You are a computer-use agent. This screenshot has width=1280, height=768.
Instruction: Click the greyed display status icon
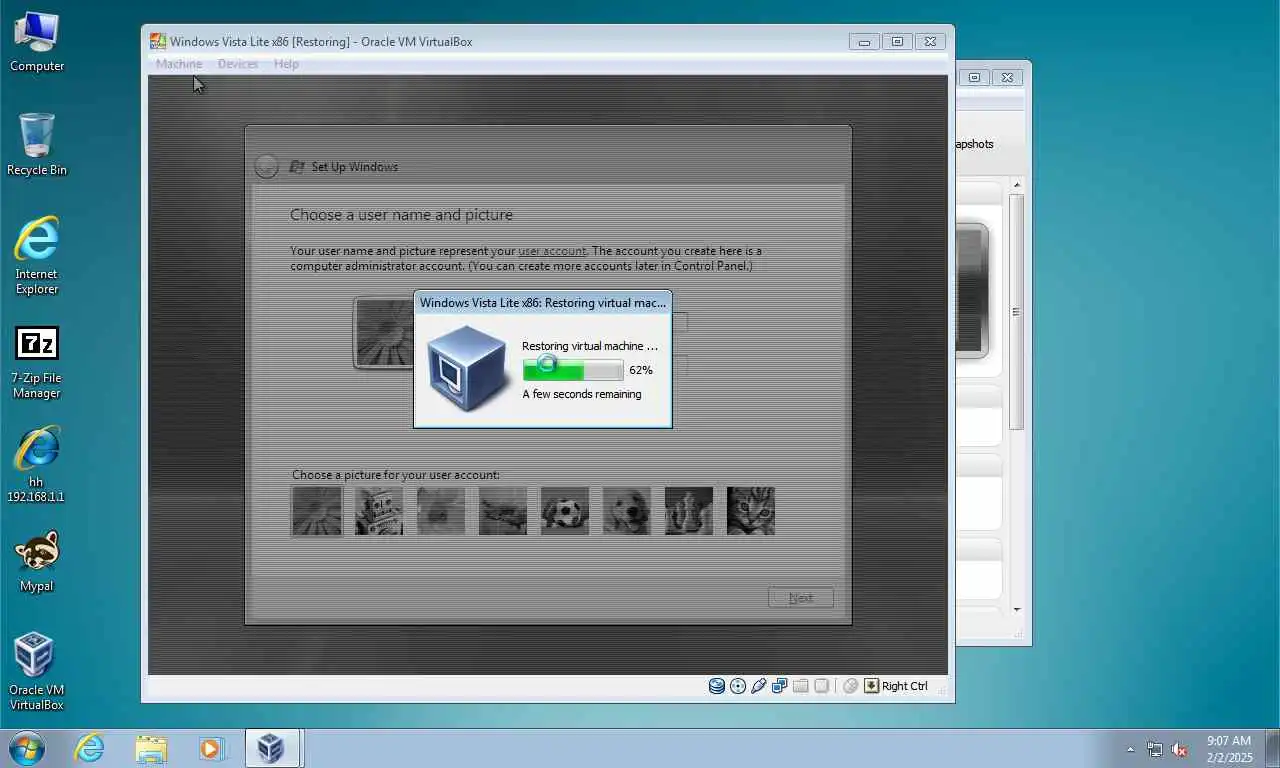[x=821, y=686]
